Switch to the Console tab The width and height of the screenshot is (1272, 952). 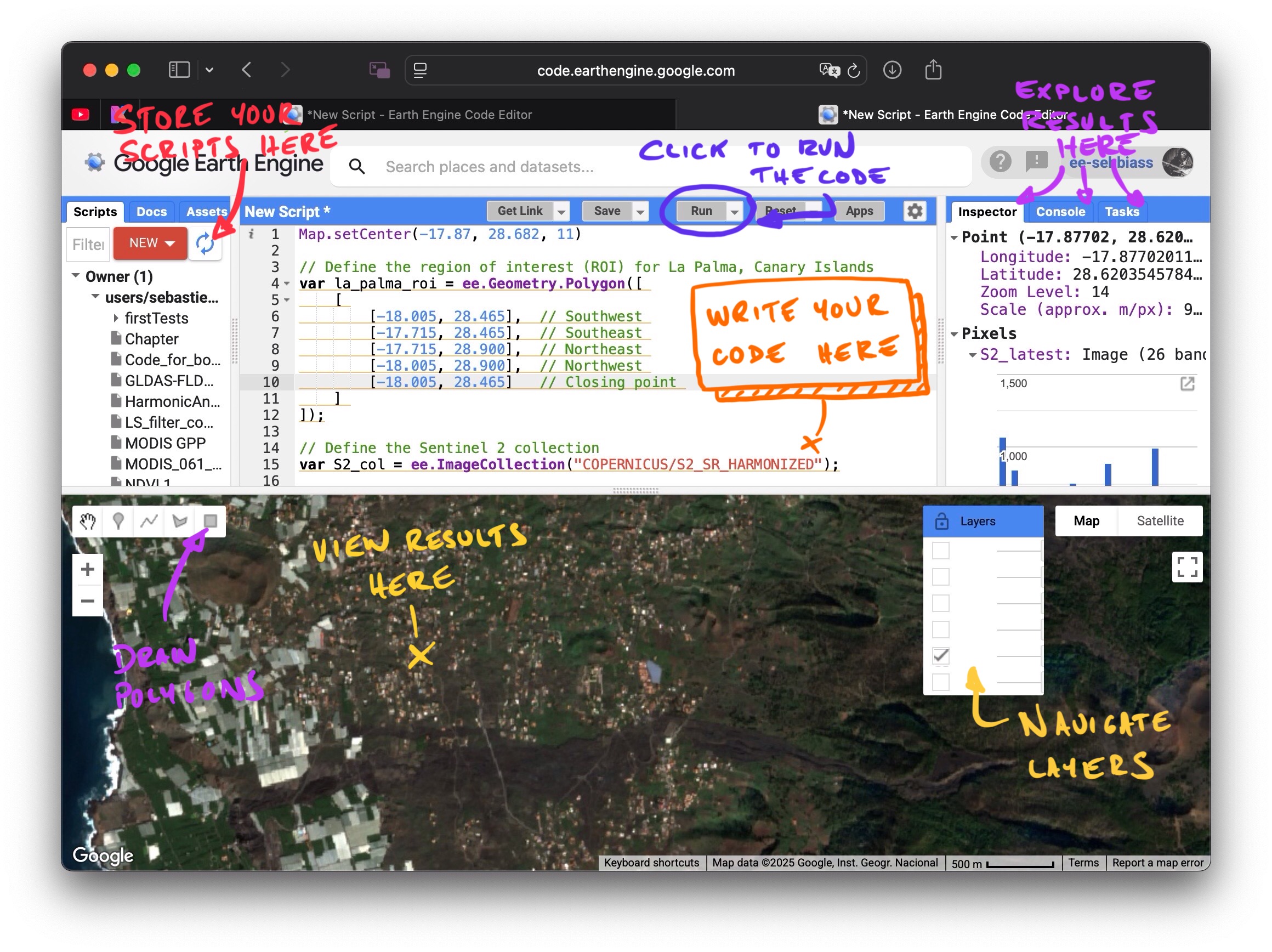pyautogui.click(x=1060, y=212)
